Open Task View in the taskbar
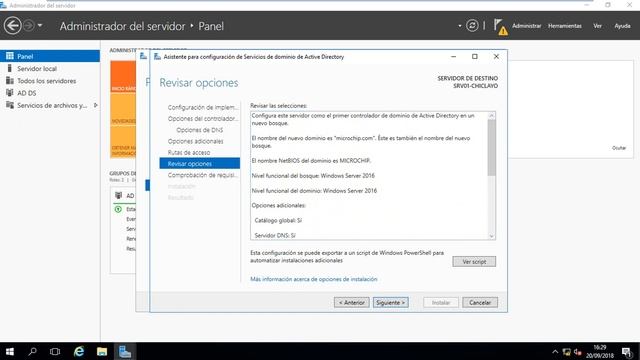The width and height of the screenshot is (640, 360). coord(55,351)
